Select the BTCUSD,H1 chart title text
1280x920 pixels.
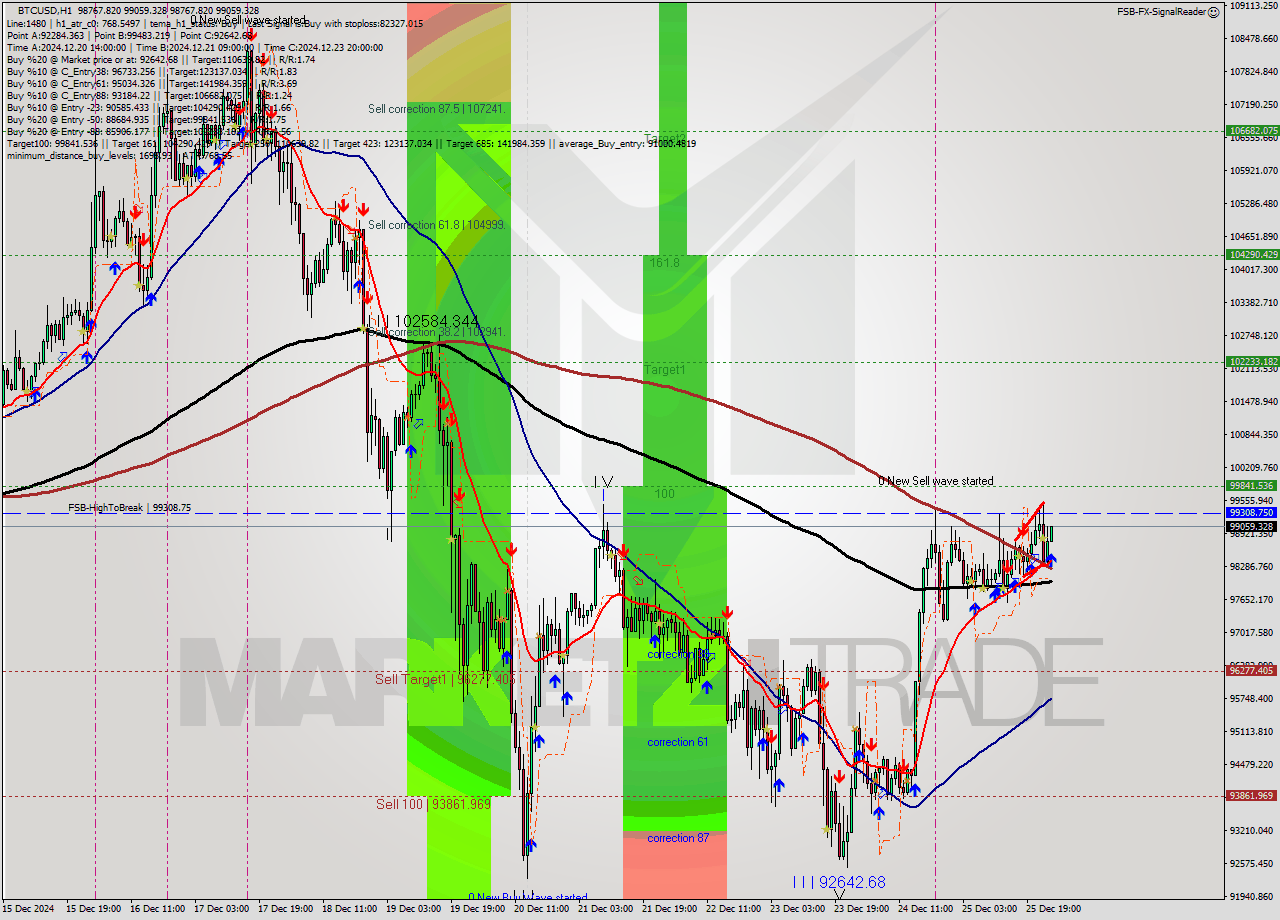click(x=45, y=10)
